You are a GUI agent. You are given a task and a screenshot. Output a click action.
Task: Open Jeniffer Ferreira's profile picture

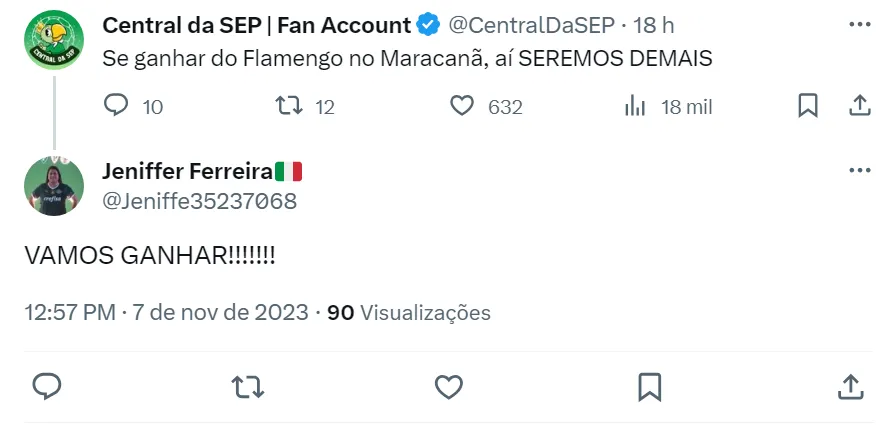(53, 186)
